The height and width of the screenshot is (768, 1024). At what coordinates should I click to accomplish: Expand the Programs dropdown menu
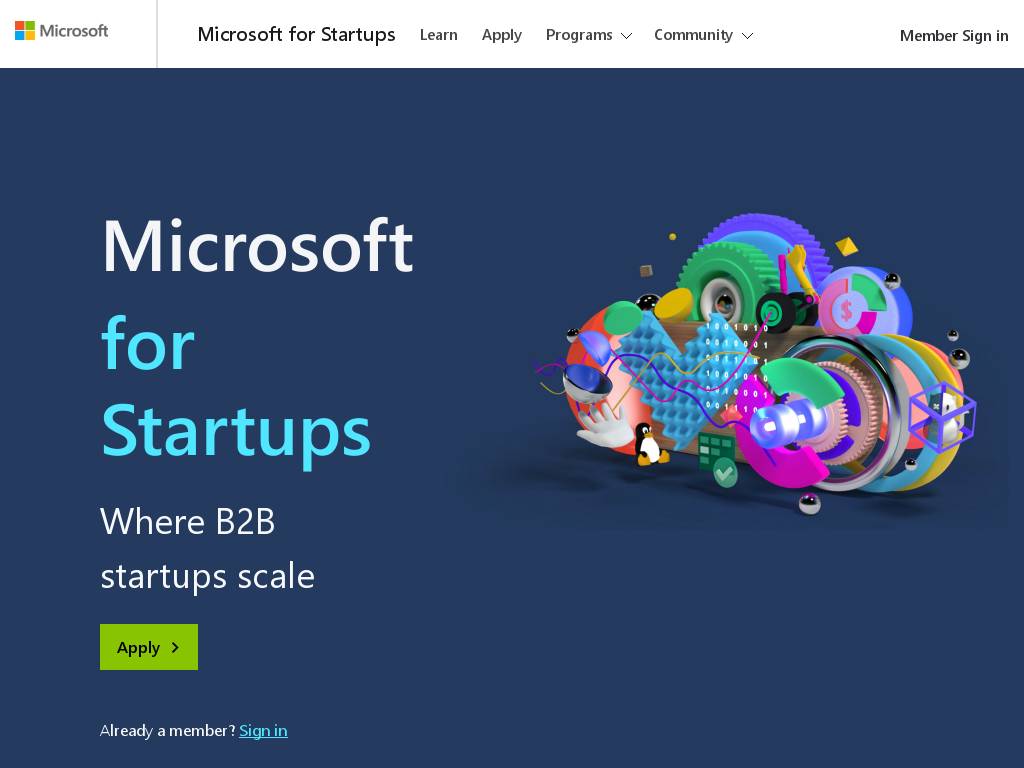[x=588, y=35]
